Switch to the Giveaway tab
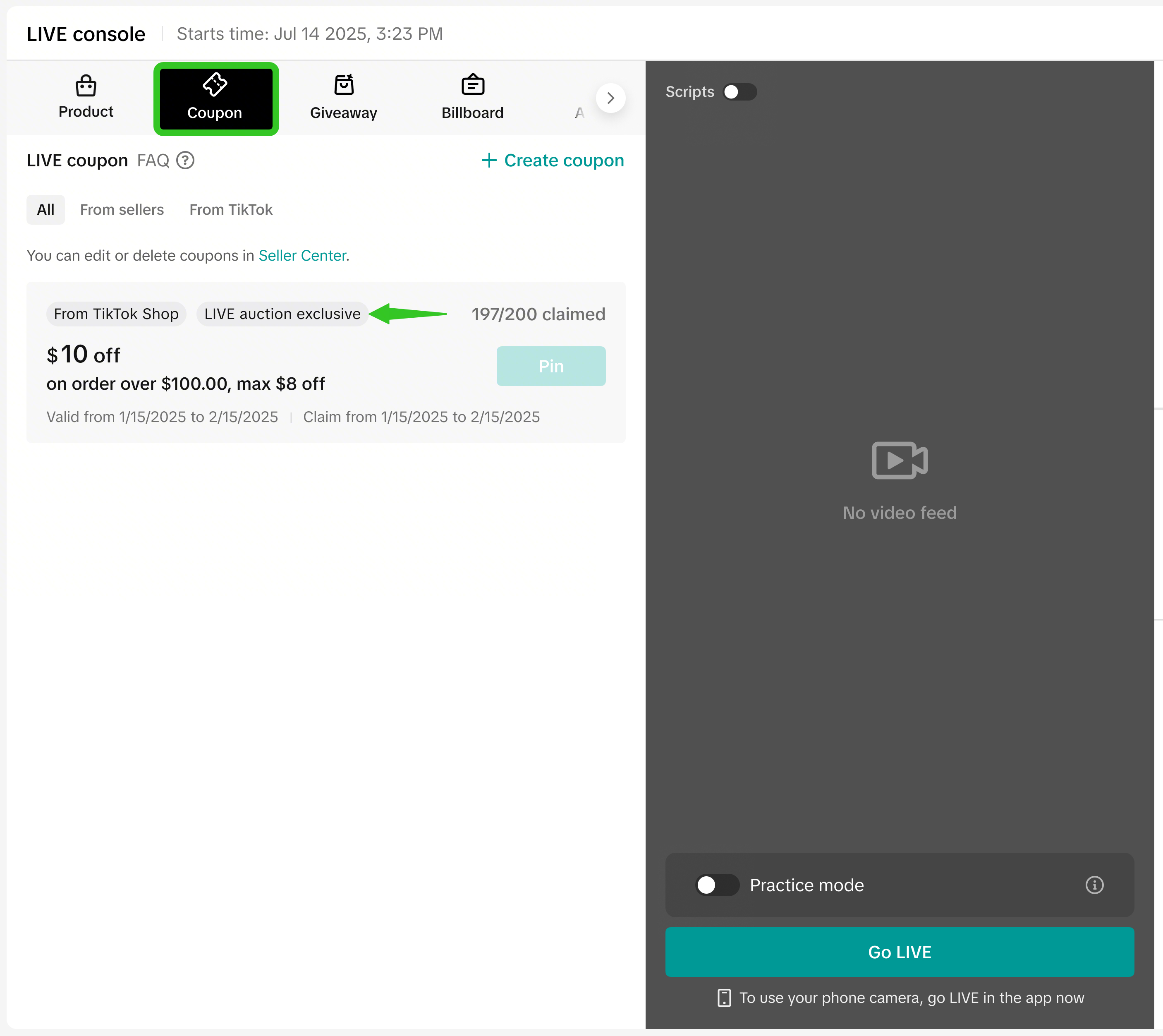 pos(344,97)
